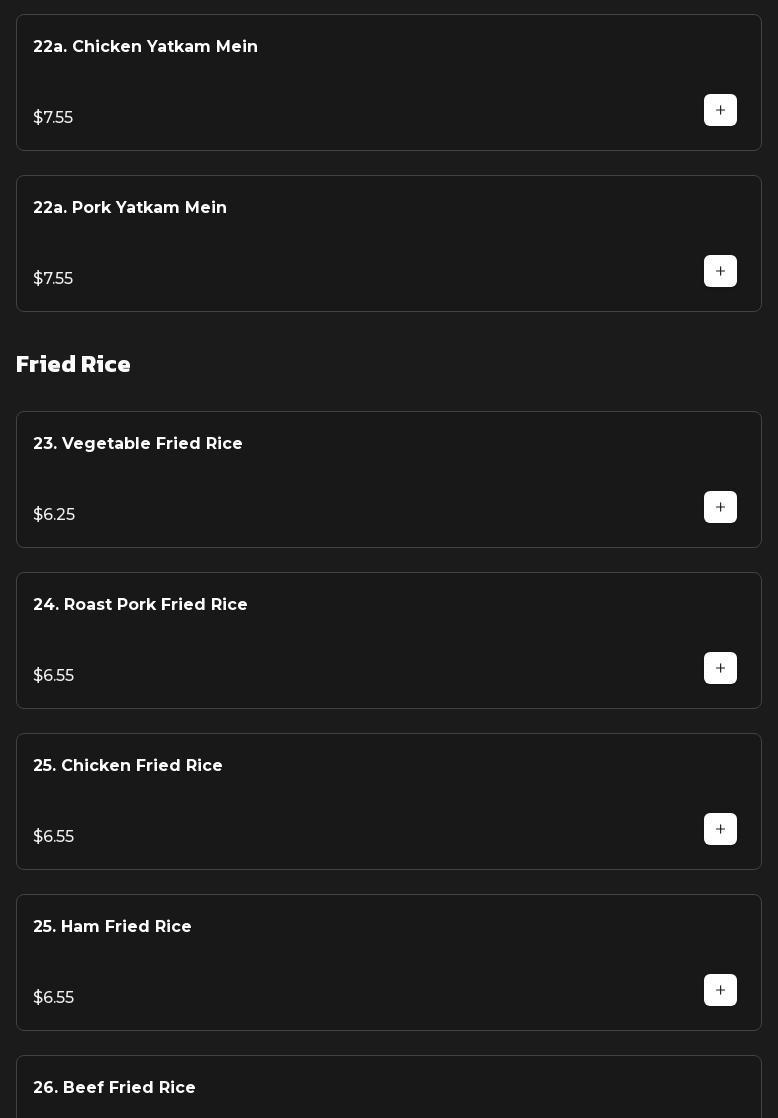Image resolution: width=778 pixels, height=1118 pixels.
Task: Select the 24. Roast Pork Fried Rice title
Action: tap(140, 605)
